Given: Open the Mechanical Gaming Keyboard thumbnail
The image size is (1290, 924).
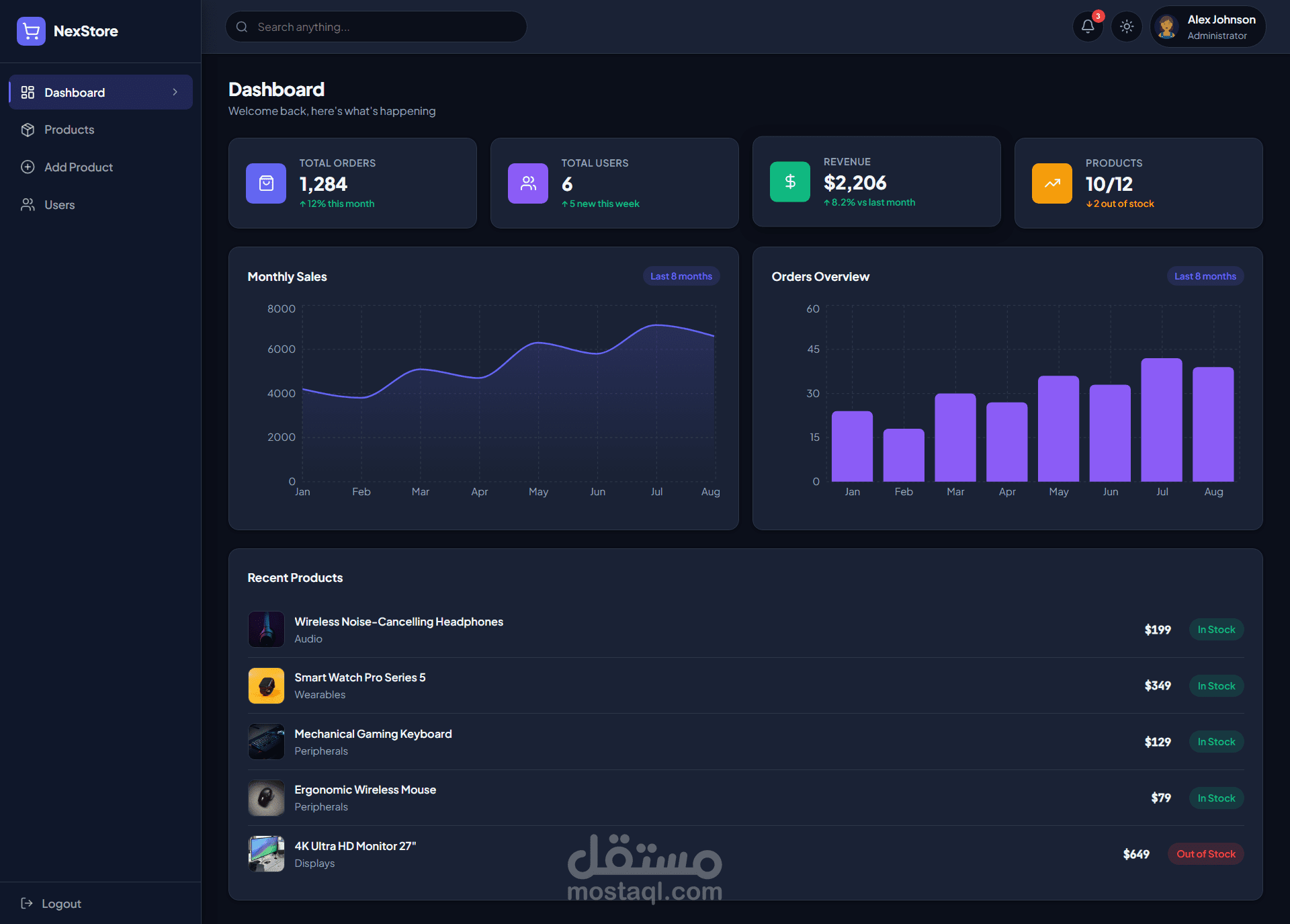Looking at the screenshot, I should (266, 742).
